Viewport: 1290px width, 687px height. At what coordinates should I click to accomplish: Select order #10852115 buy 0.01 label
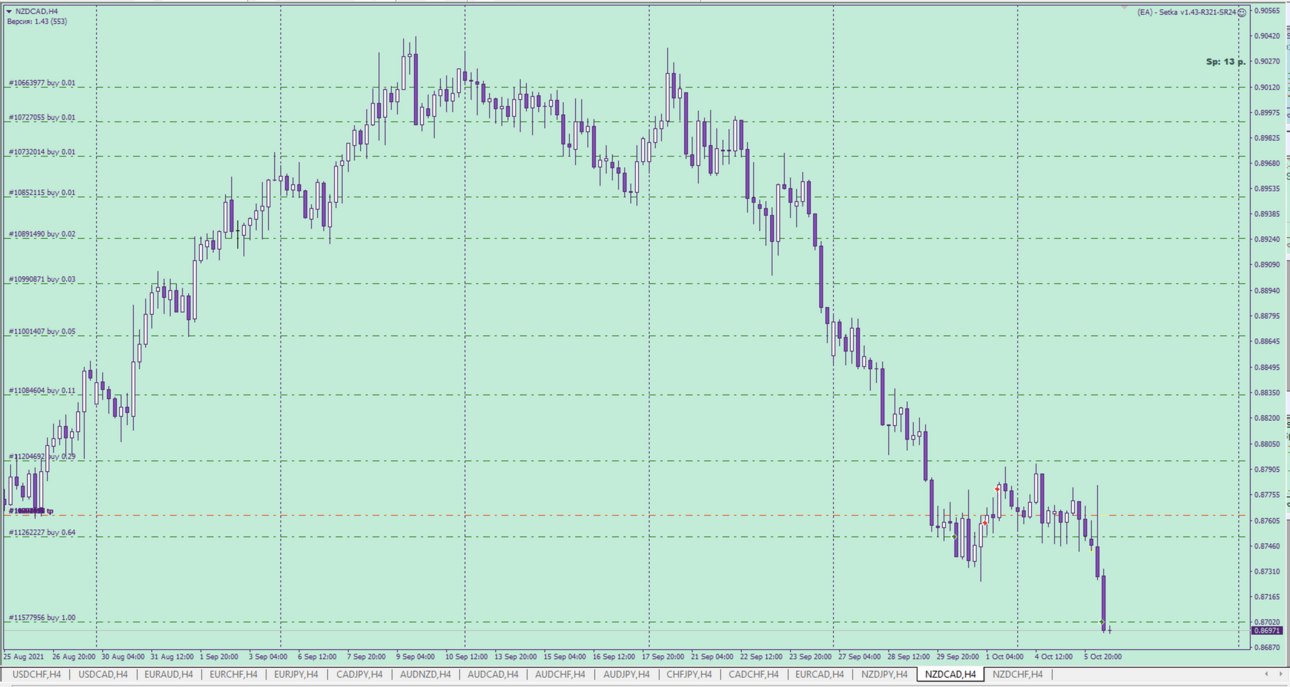click(42, 193)
